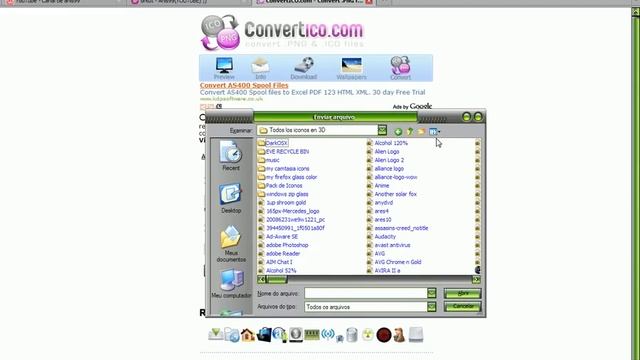Click the Wi-Fi signal sample icon
640x360 pixels.
328,335
